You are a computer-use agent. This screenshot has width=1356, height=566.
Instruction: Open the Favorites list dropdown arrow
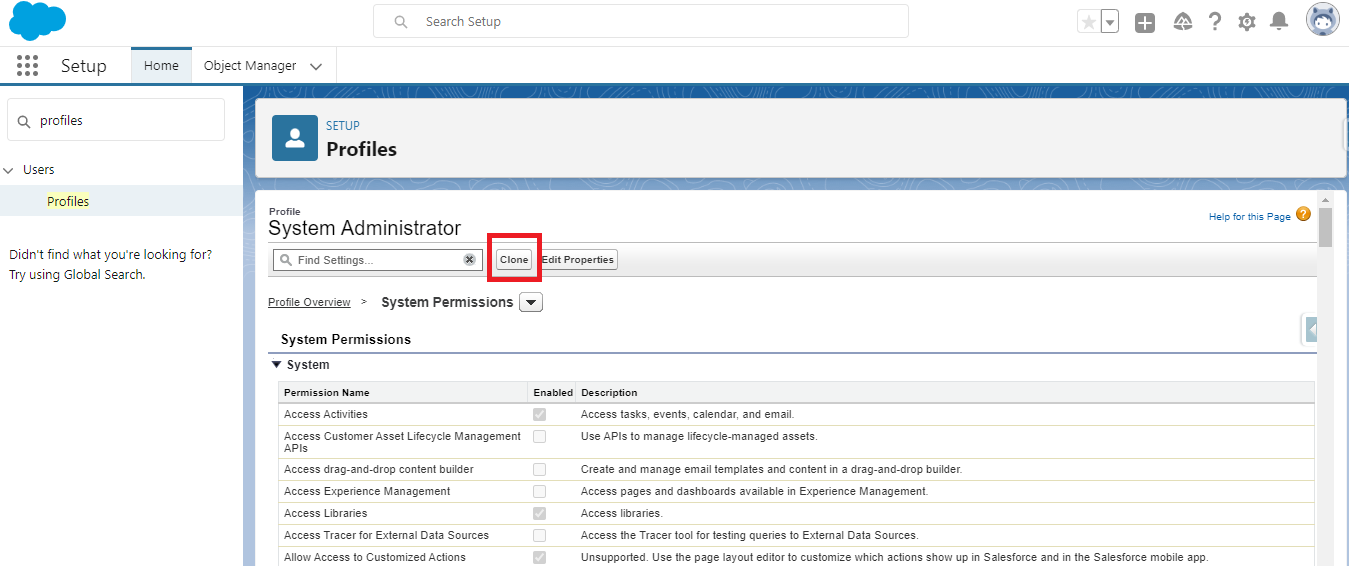pos(1109,22)
